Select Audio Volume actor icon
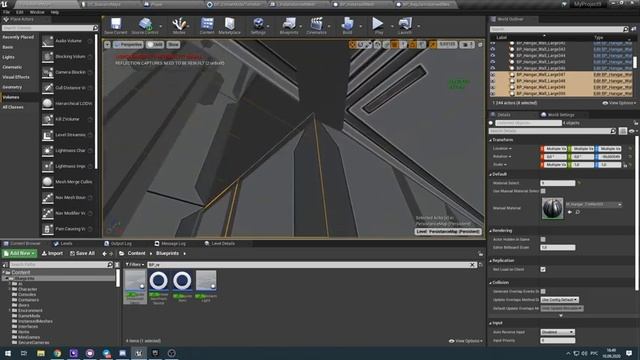The width and height of the screenshot is (640, 360). pyautogui.click(x=48, y=41)
